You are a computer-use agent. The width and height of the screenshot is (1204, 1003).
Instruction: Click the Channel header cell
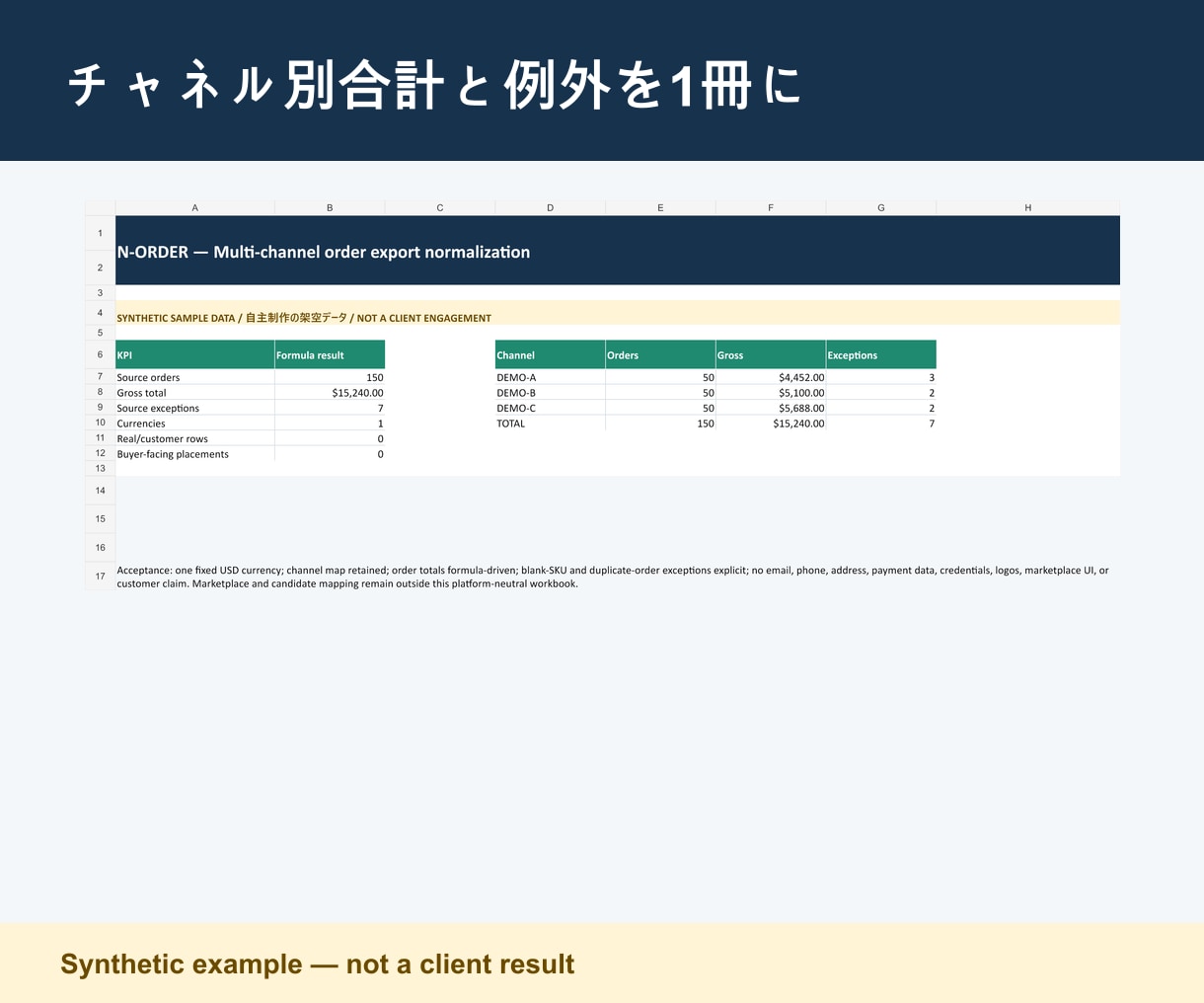[550, 354]
